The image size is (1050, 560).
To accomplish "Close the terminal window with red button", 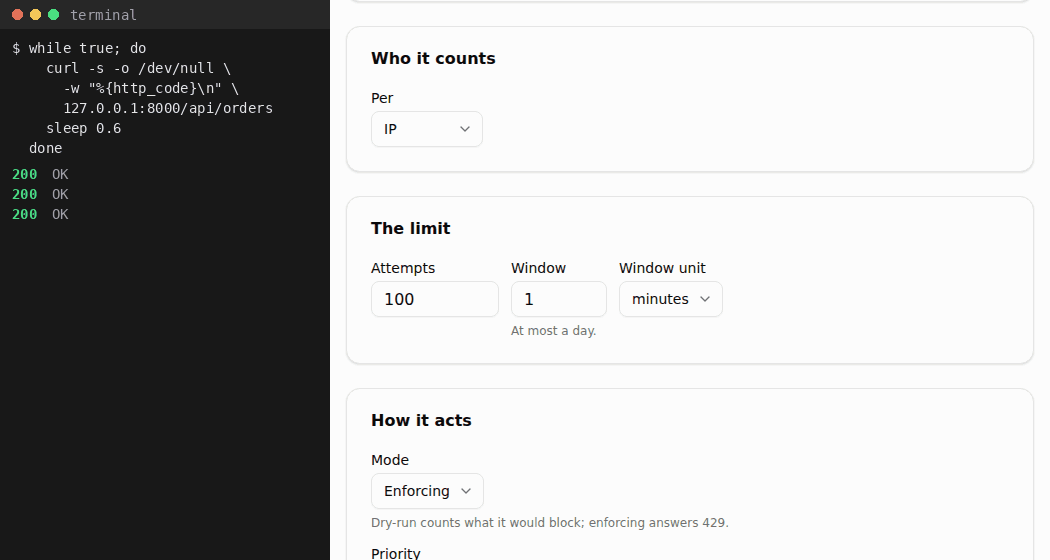I will click(x=17, y=15).
